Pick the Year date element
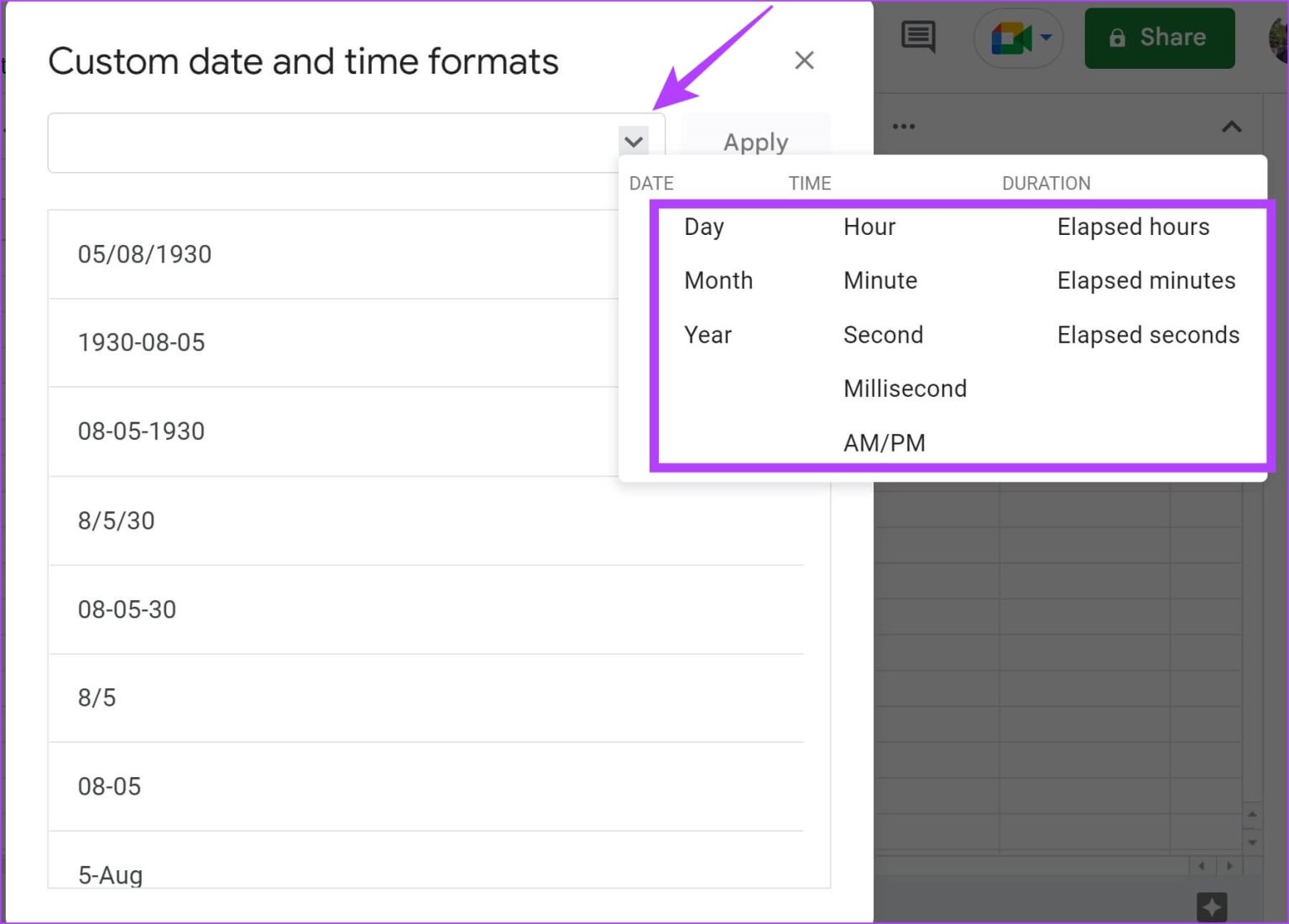 click(707, 335)
